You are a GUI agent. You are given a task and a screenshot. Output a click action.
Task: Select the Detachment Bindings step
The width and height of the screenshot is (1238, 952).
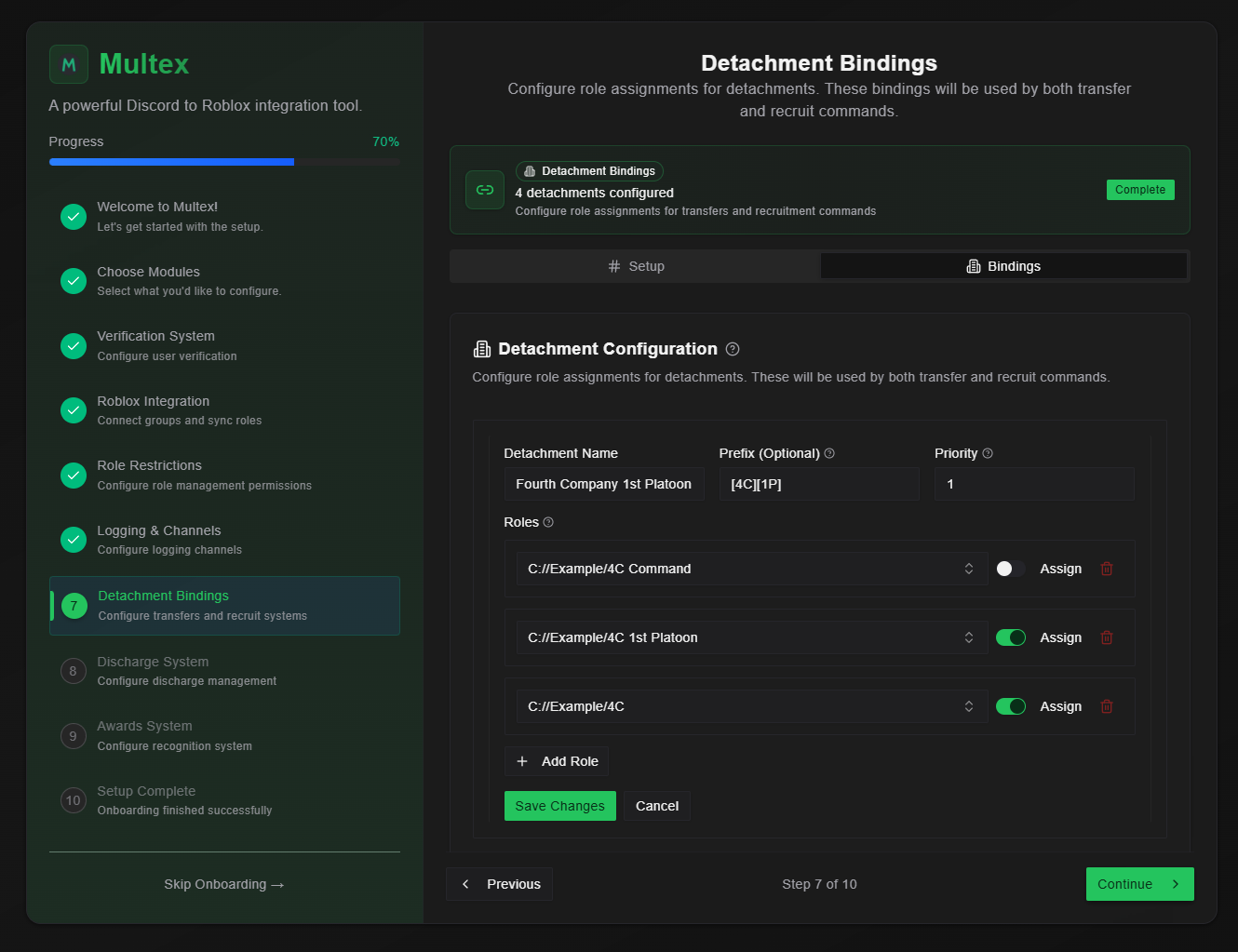coord(224,606)
